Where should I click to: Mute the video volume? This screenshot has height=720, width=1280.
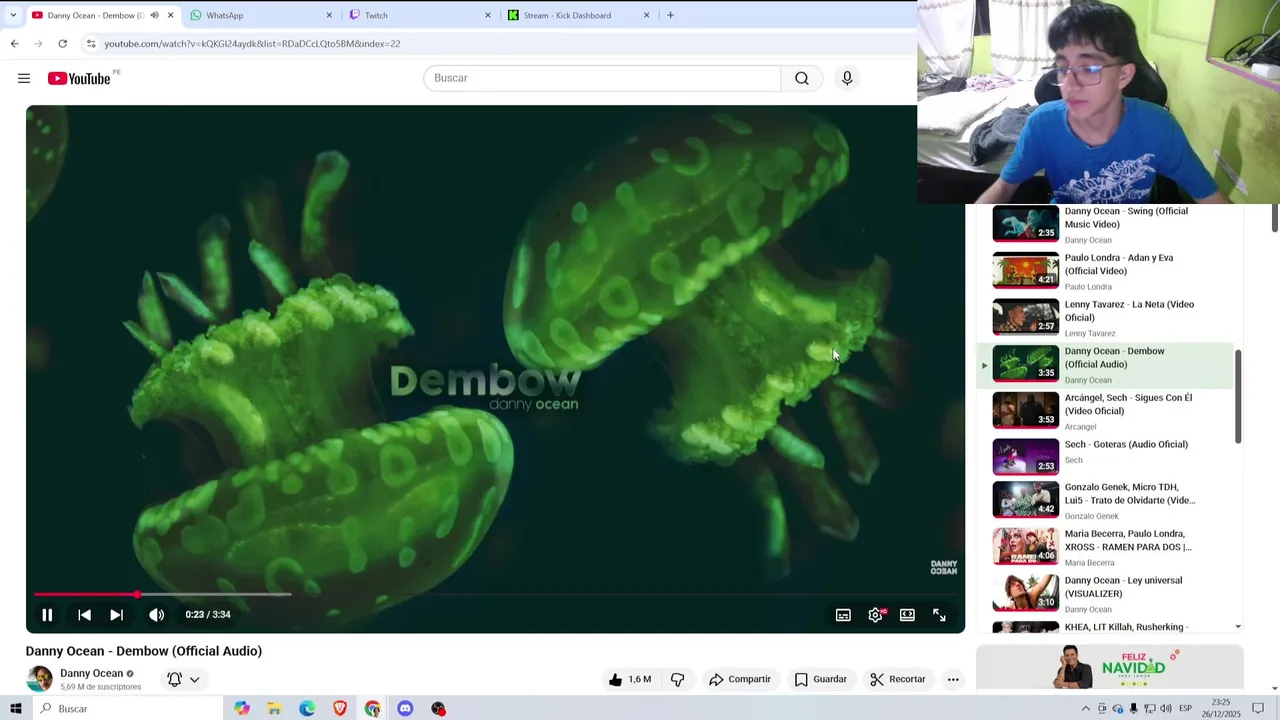point(156,615)
